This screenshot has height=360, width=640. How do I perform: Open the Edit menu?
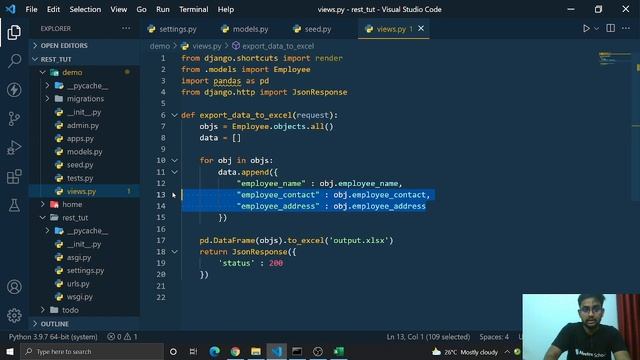[x=53, y=9]
